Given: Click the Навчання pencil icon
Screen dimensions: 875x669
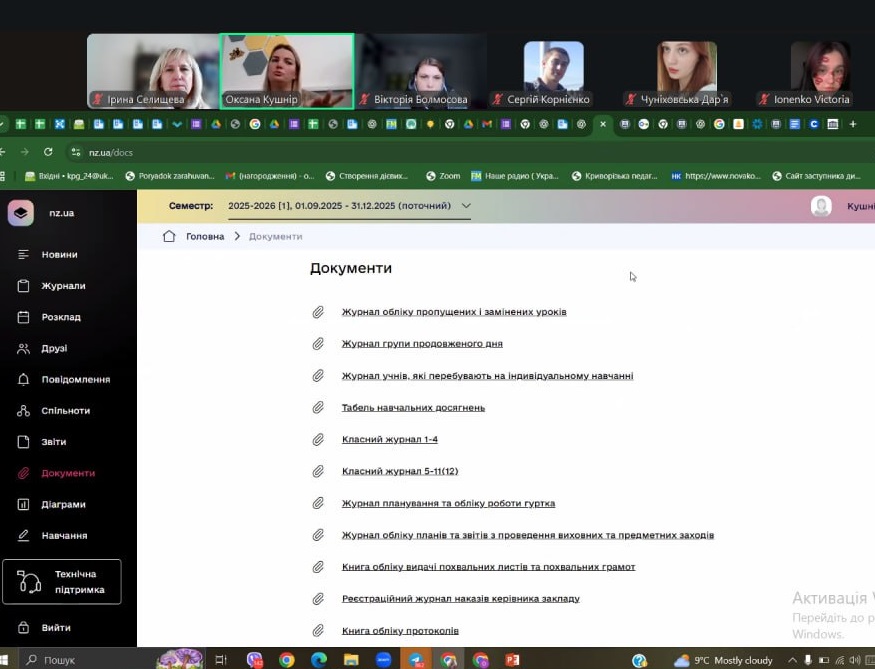Looking at the screenshot, I should (23, 536).
